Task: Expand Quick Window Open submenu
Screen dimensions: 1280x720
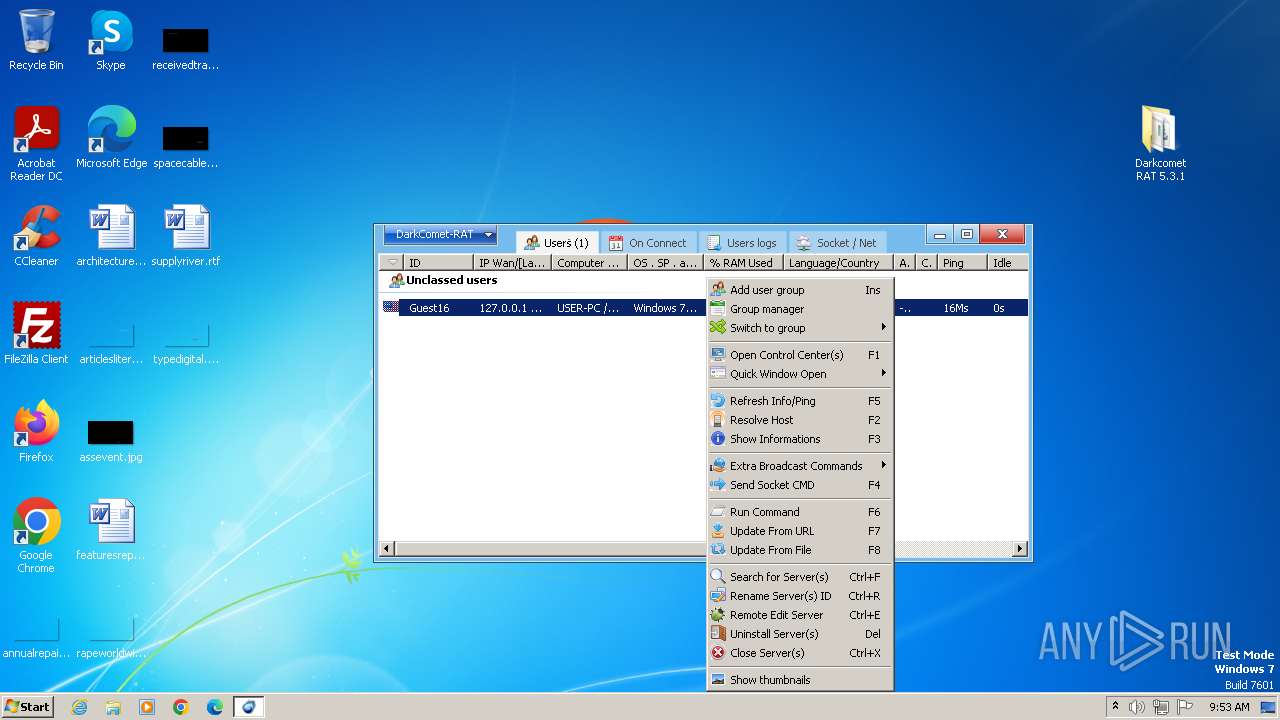Action: coord(799,374)
